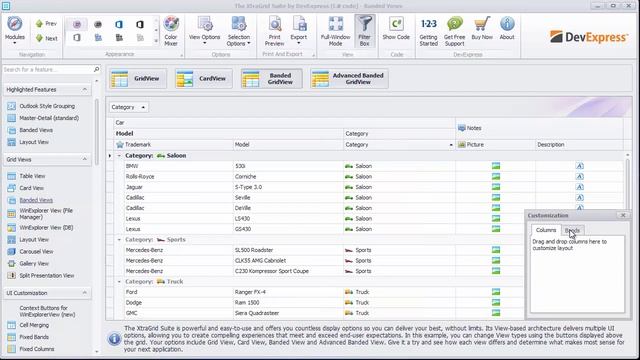The image size is (640, 360).
Task: Collapse the Grid Views section
Action: (x=84, y=159)
